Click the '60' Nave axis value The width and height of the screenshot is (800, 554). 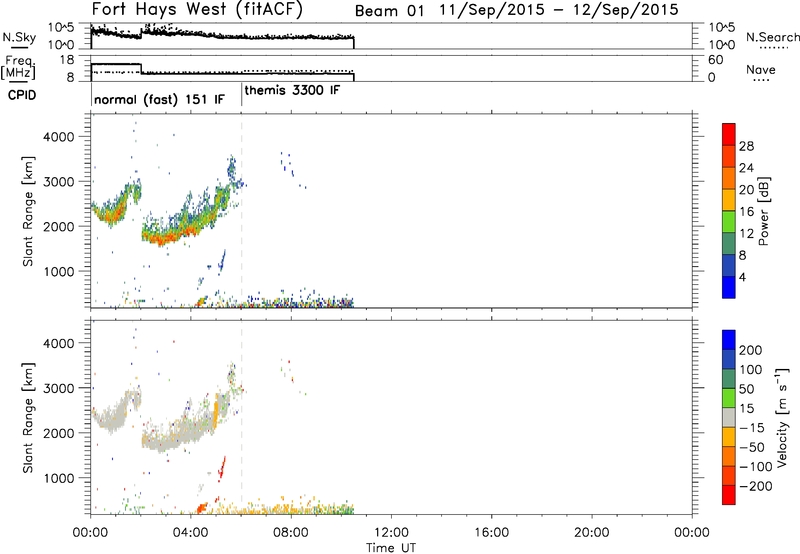pyautogui.click(x=715, y=60)
